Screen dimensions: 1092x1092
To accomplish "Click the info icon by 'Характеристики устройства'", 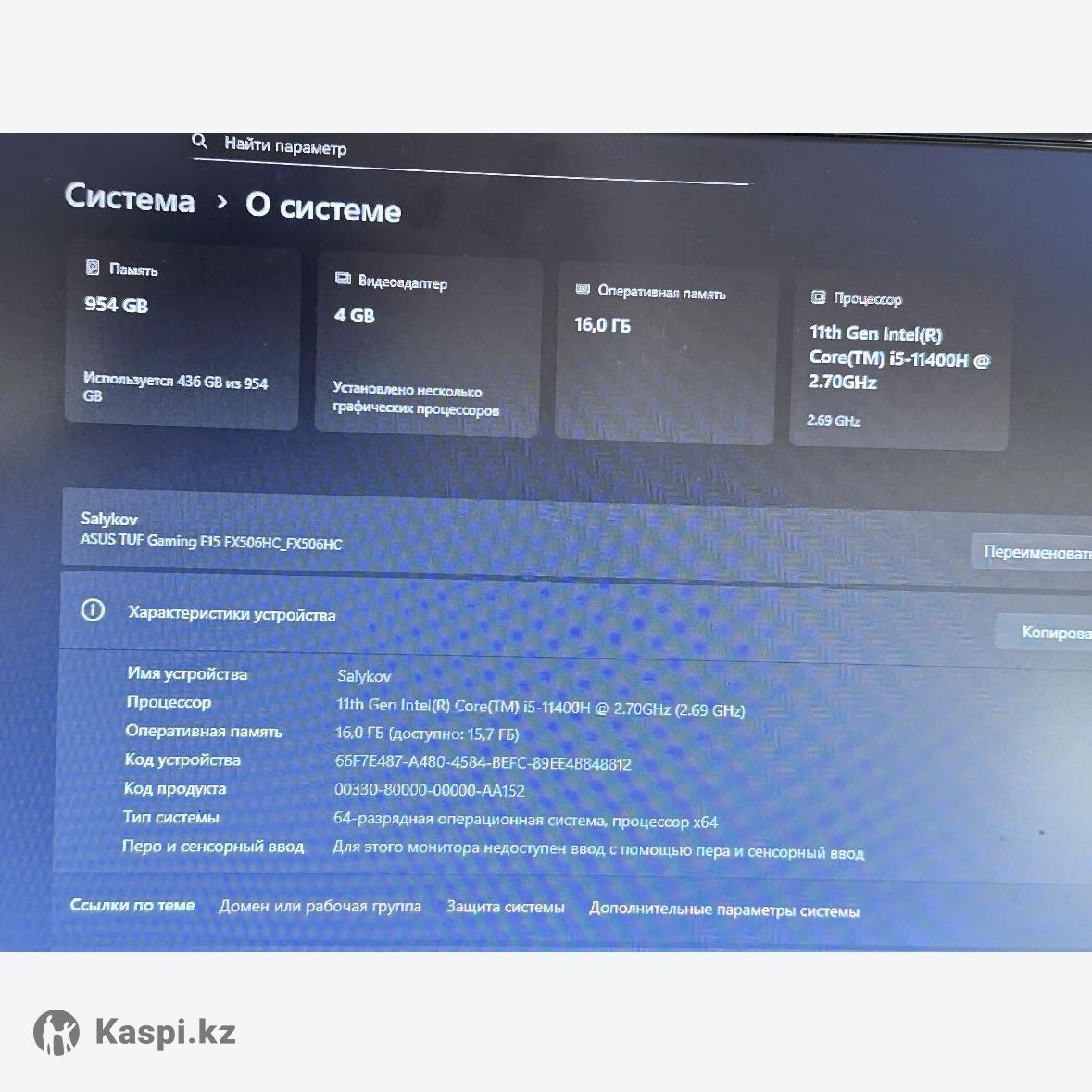I will pos(93,610).
